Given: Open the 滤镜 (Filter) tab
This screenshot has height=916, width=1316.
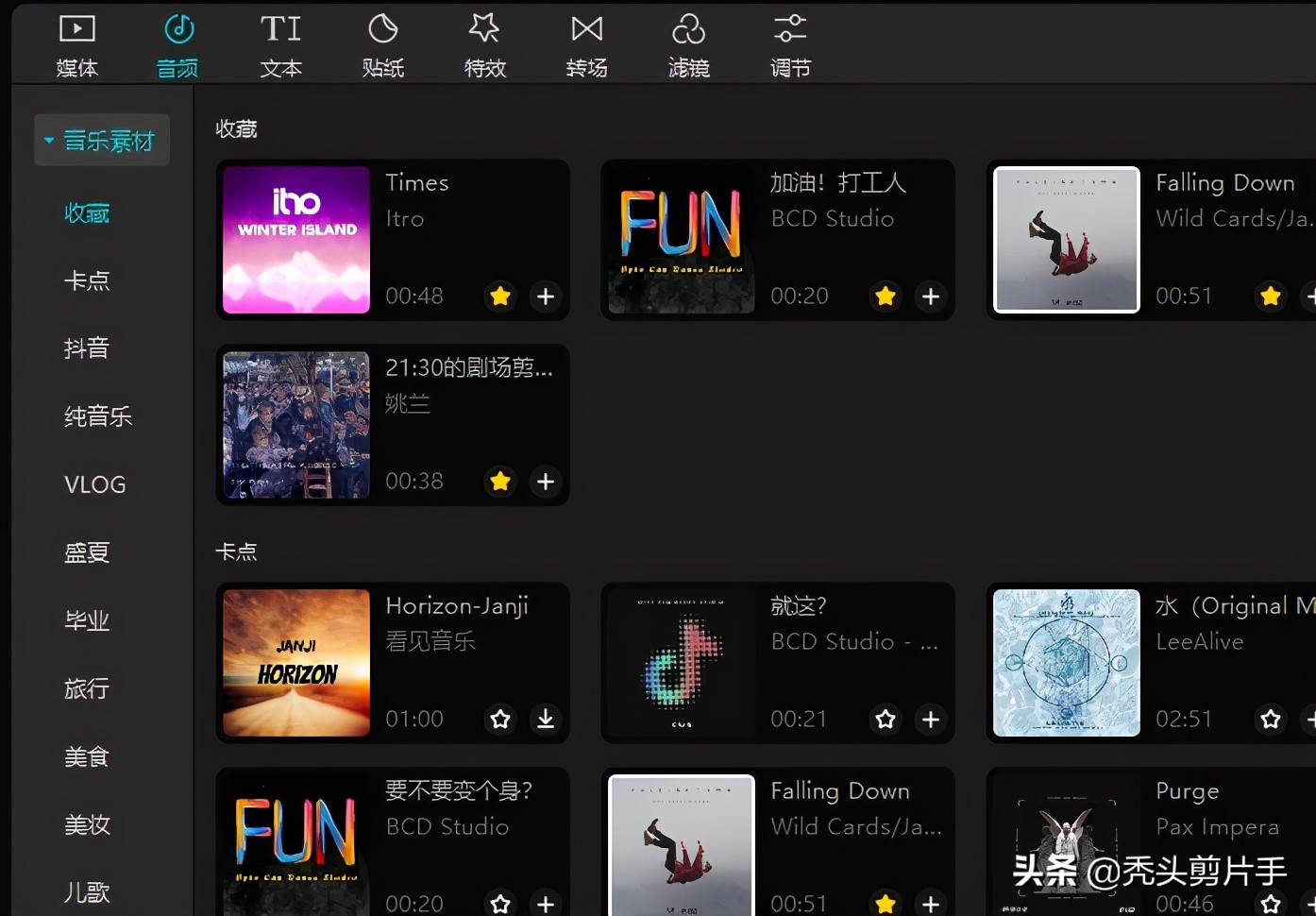Looking at the screenshot, I should [688, 46].
